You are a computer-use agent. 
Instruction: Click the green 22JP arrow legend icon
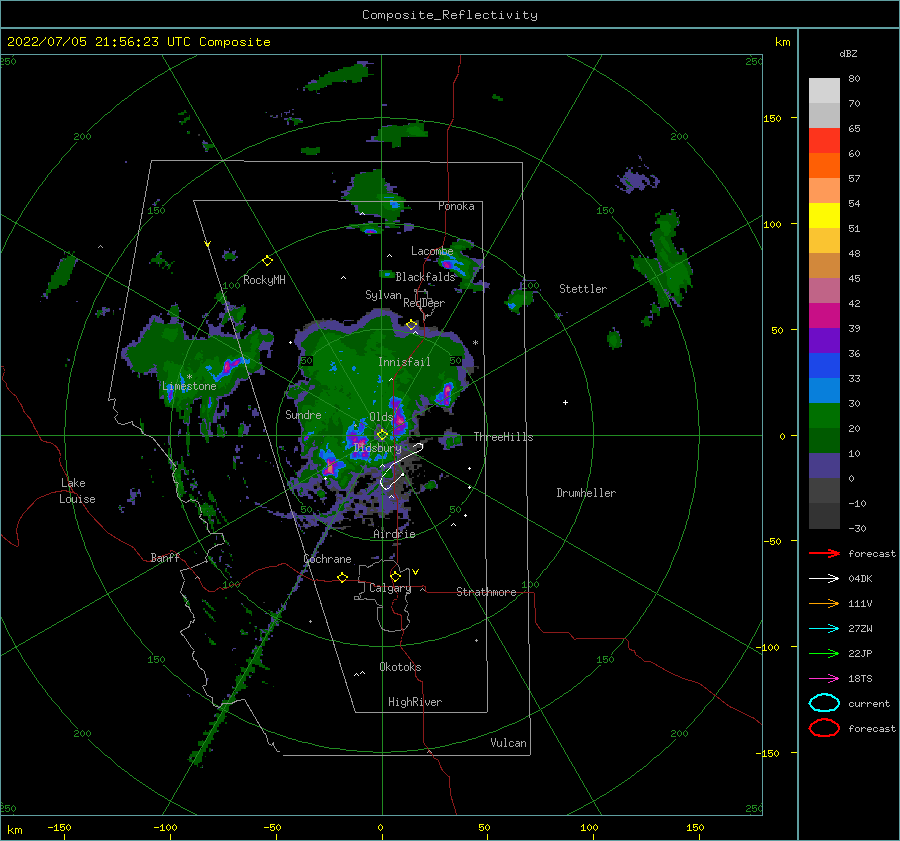[x=824, y=653]
